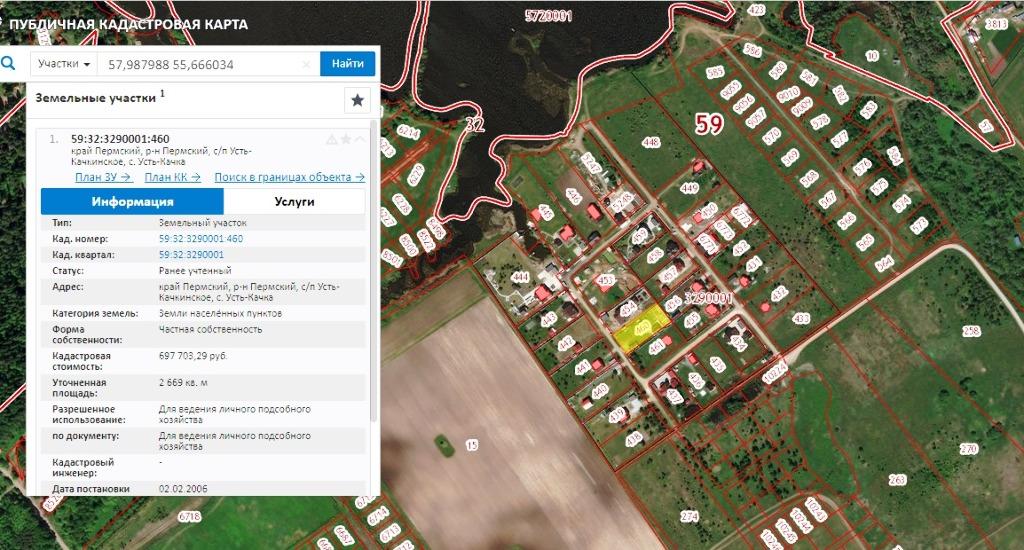The width and height of the screenshot is (1024, 550).
Task: Click parcel label 448 on the map
Action: tap(650, 142)
